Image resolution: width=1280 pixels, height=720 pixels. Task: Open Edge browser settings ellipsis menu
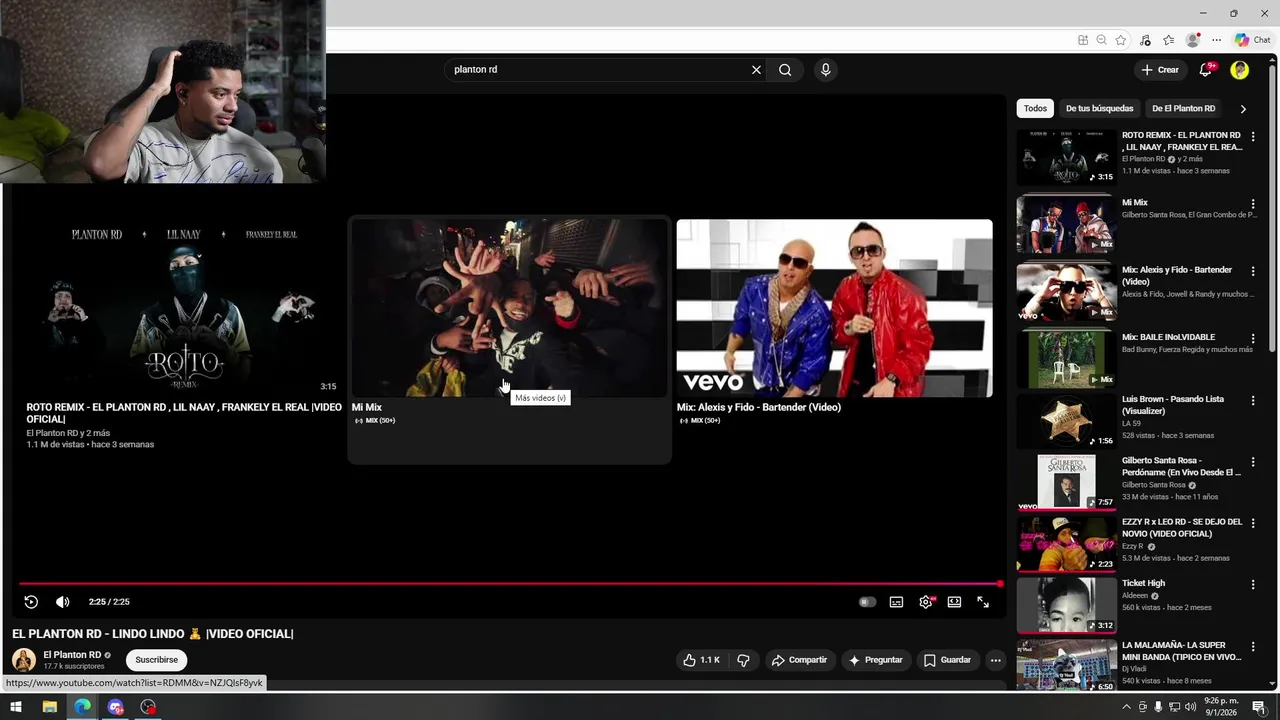point(1216,40)
